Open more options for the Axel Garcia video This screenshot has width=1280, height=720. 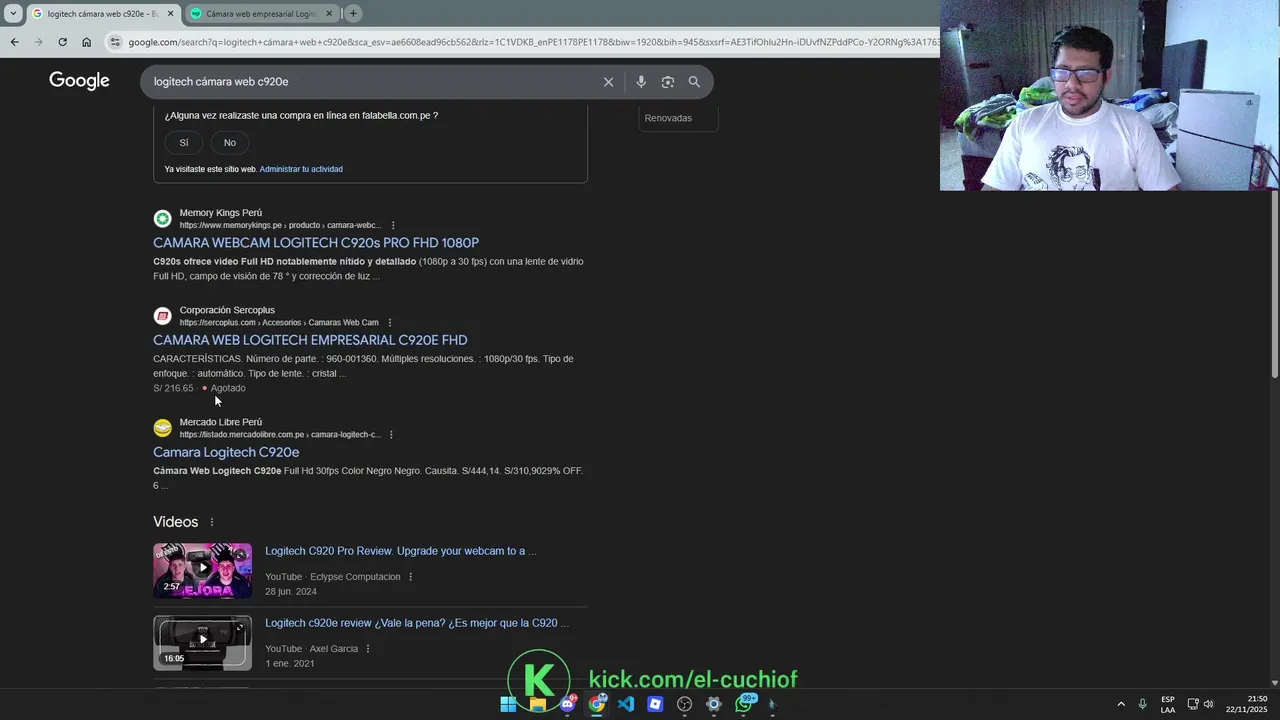[368, 649]
